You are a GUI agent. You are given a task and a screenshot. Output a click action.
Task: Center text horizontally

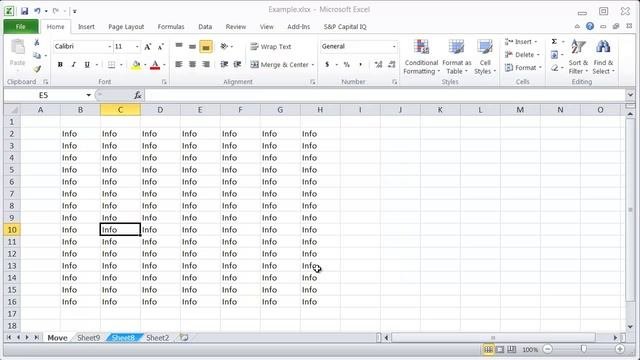(x=192, y=64)
